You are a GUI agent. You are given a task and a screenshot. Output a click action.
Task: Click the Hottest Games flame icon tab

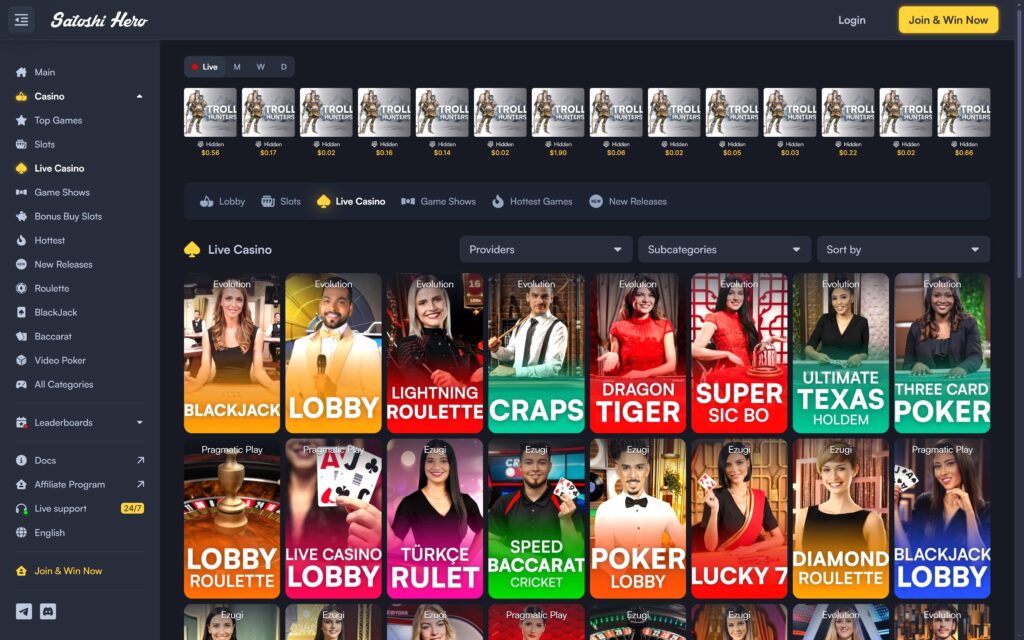tap(498, 201)
